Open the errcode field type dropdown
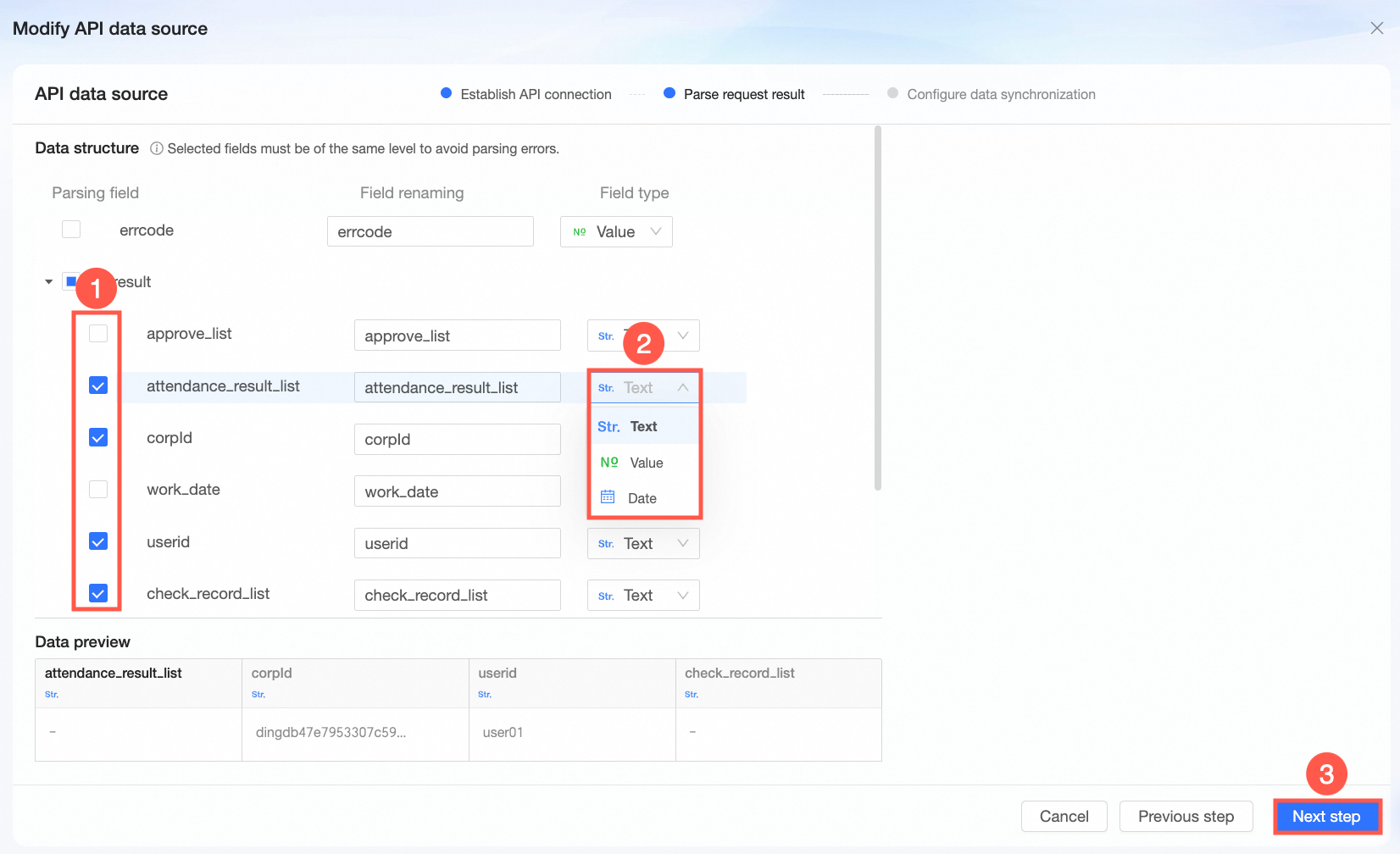The image size is (1400, 854). (x=616, y=232)
